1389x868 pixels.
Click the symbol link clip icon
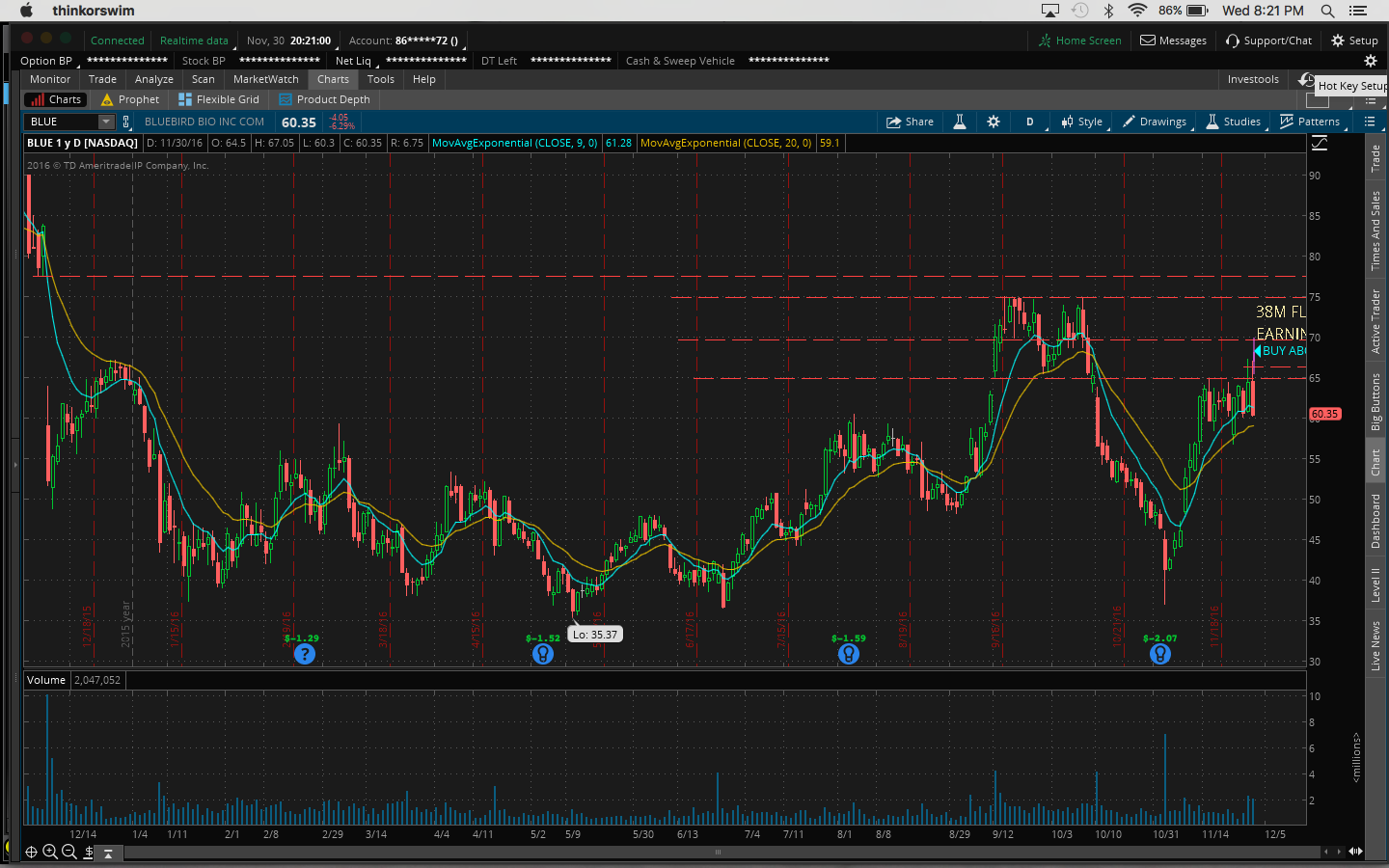click(126, 122)
